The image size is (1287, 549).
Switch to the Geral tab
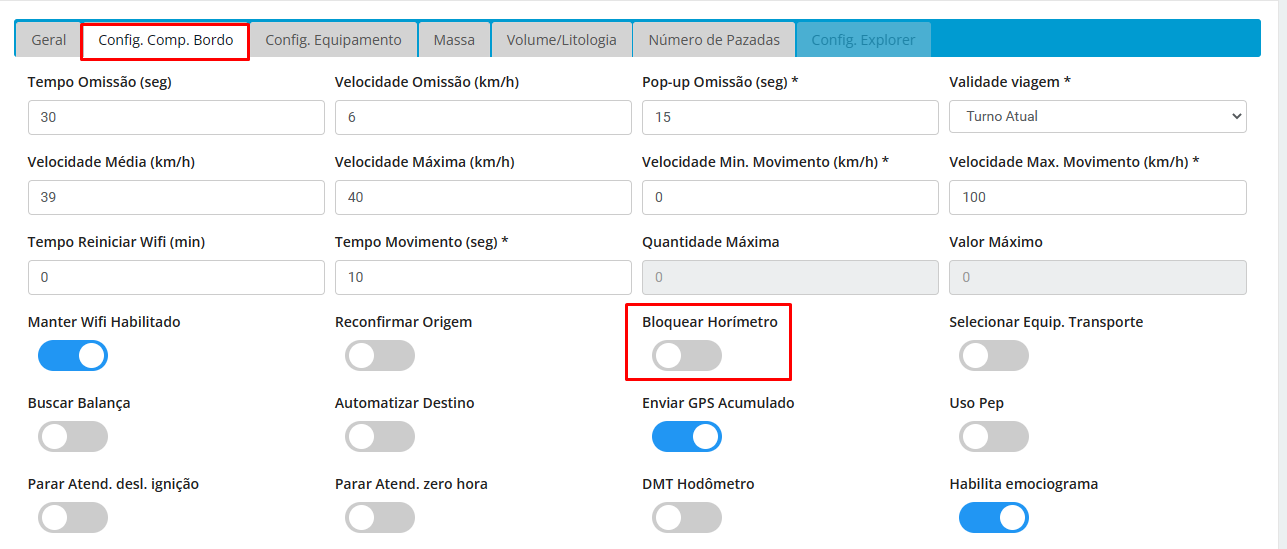coord(49,40)
